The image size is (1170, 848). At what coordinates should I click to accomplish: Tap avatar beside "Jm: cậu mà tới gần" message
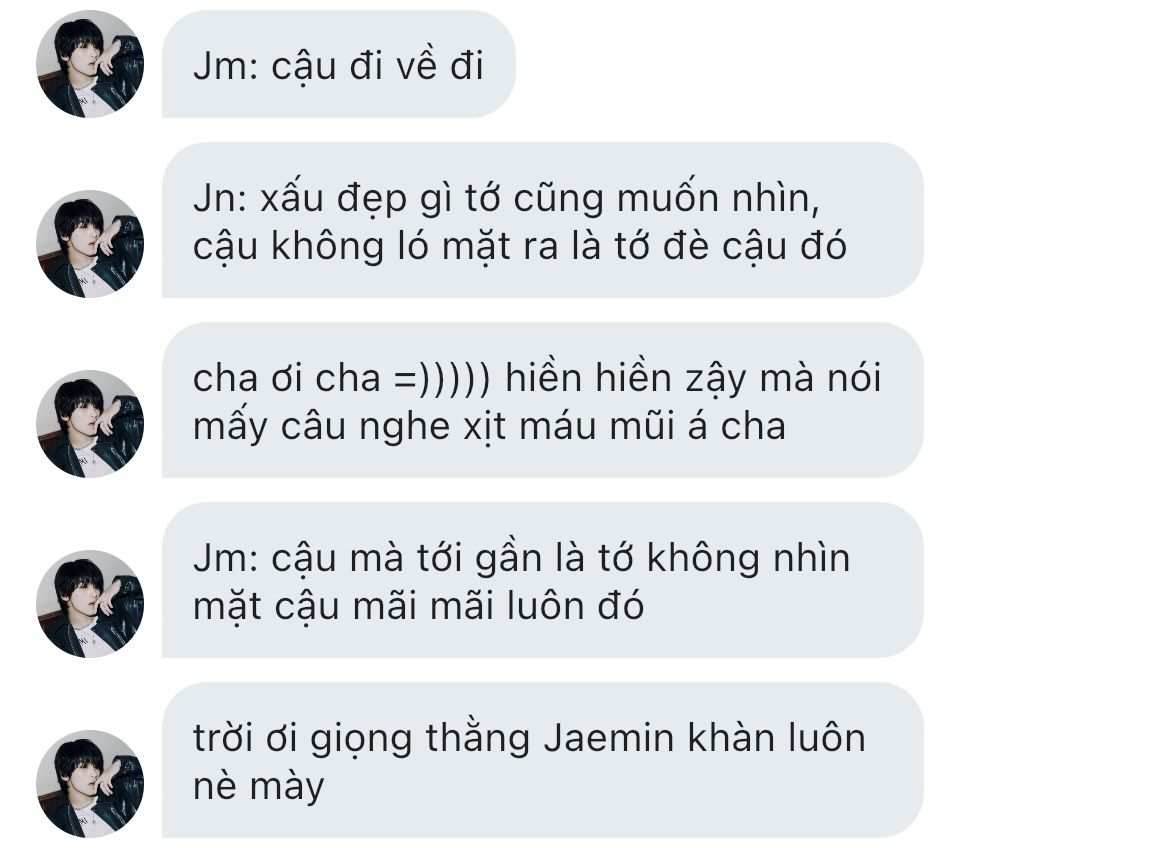(x=90, y=604)
